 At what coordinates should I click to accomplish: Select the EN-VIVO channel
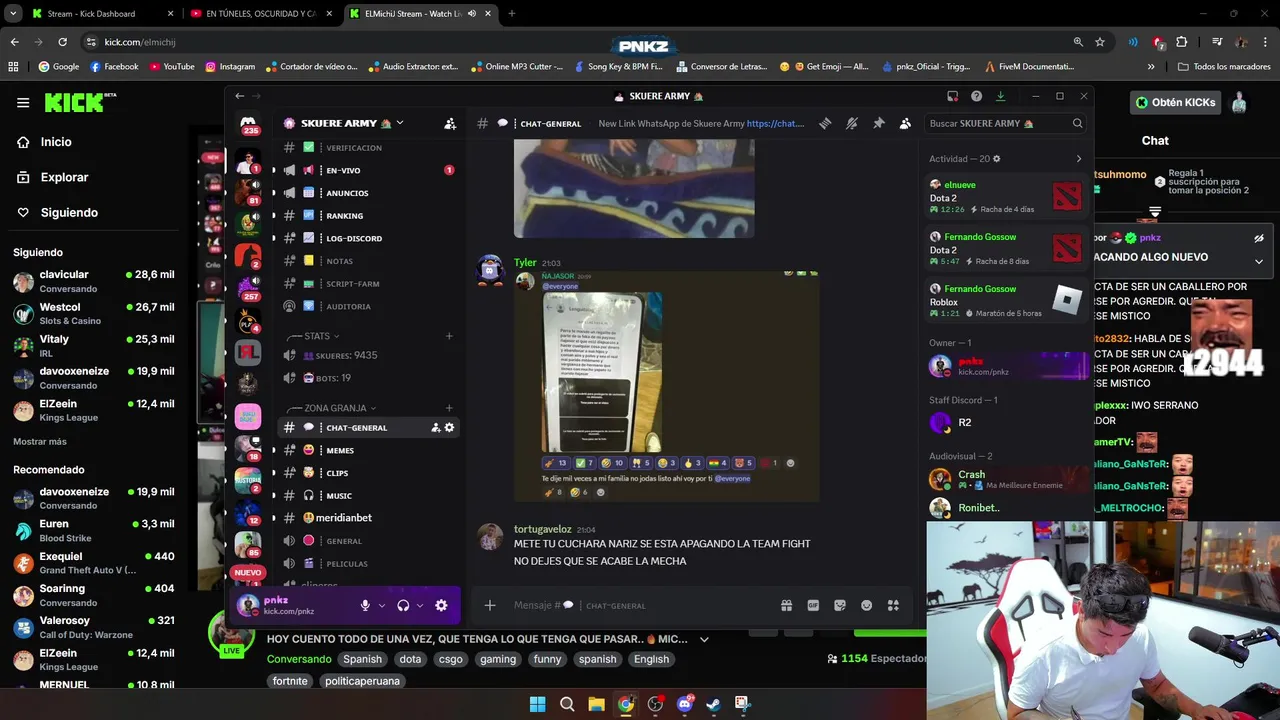[x=368, y=170]
